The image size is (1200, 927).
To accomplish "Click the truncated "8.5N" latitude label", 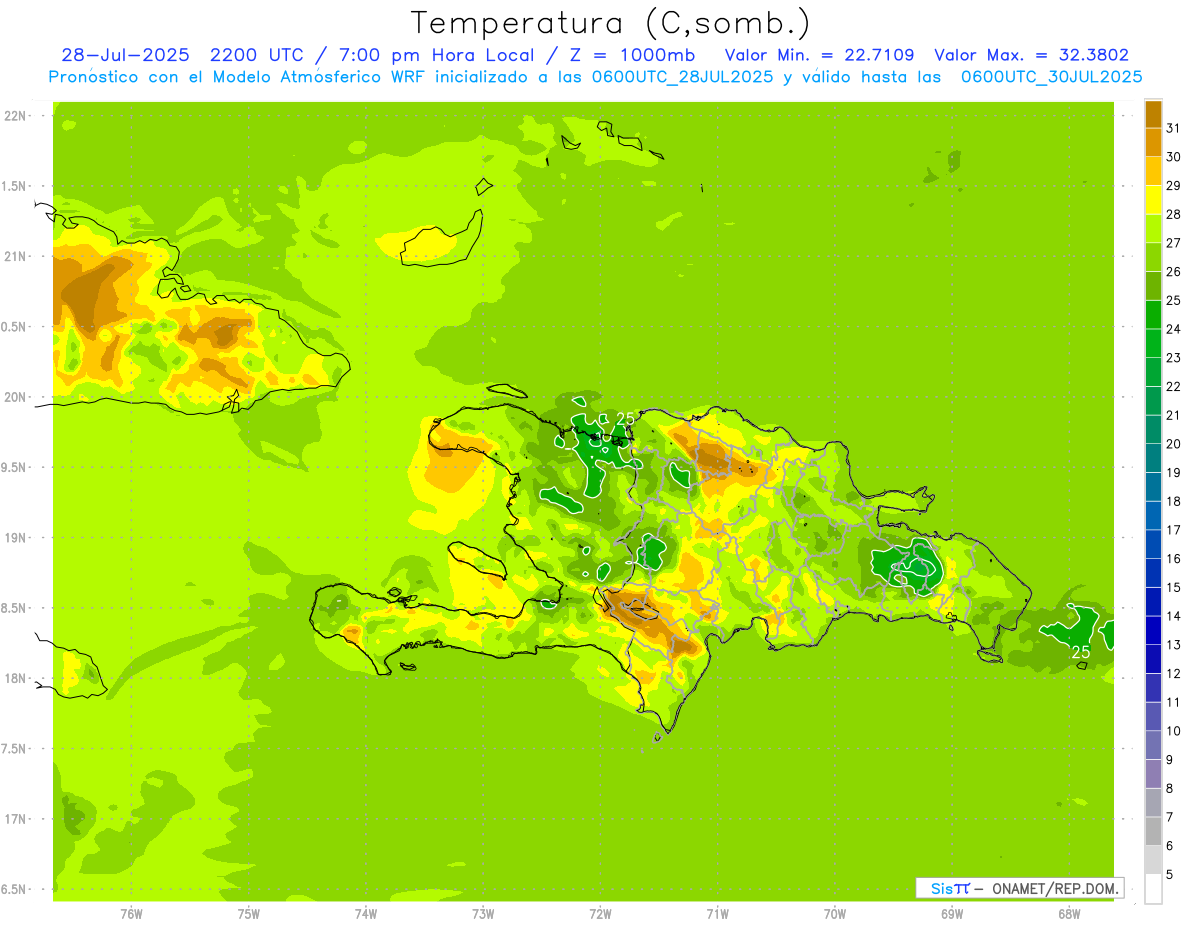I will [x=14, y=608].
